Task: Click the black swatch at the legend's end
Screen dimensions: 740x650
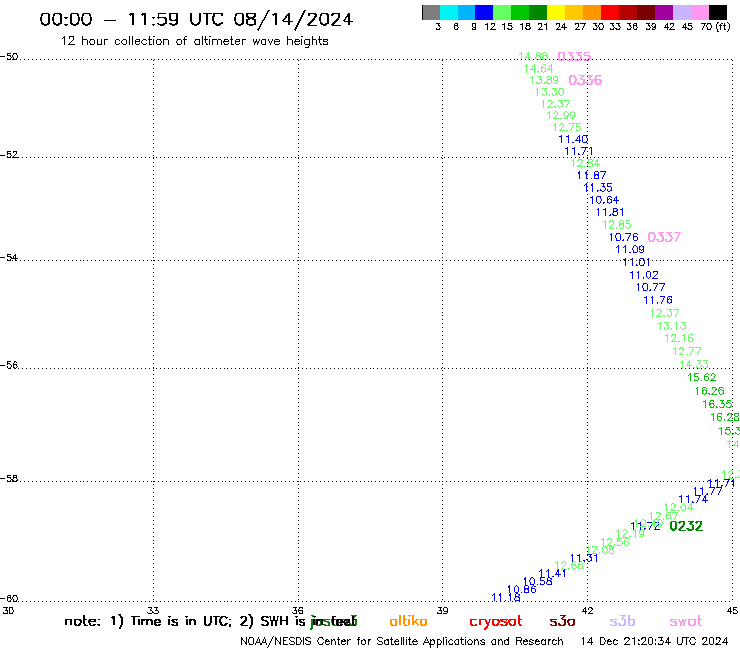Action: coord(718,12)
